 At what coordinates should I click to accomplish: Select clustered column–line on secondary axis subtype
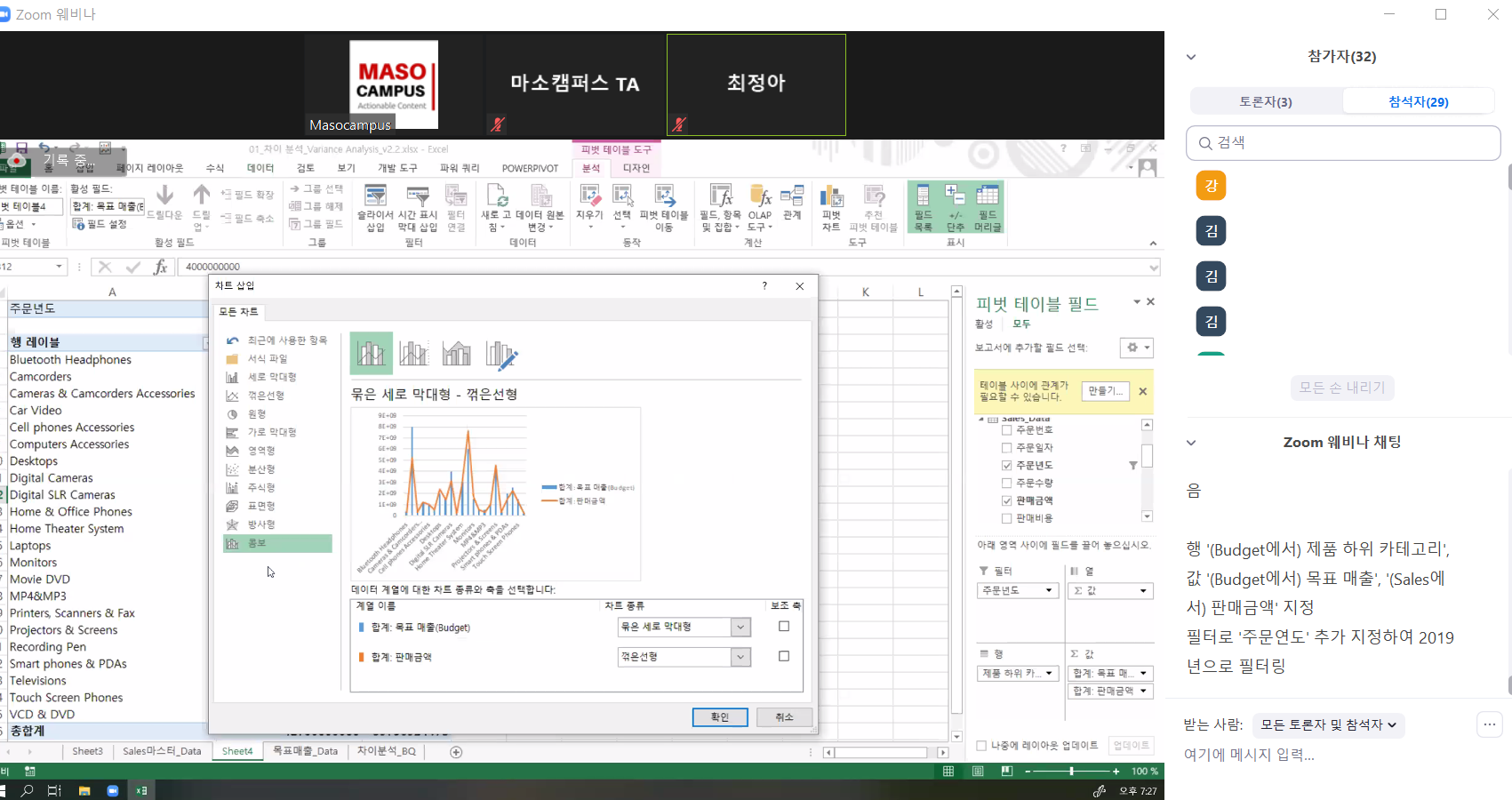[414, 354]
